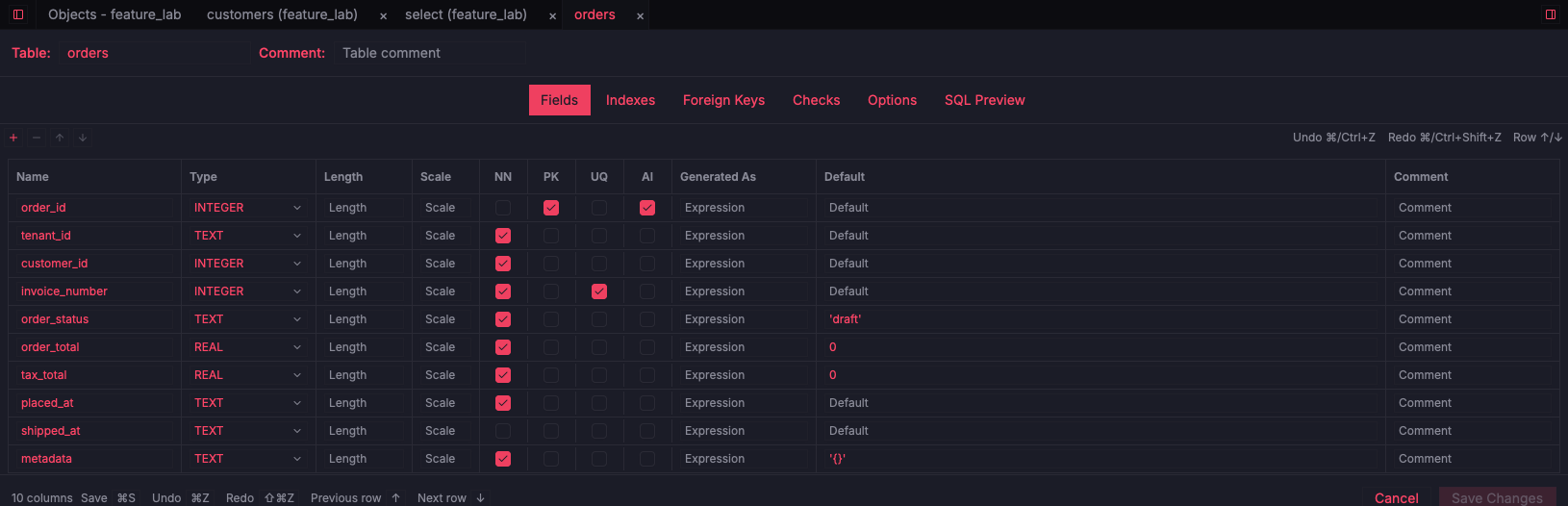
Task: Edit the Scale field of tax_total
Action: coord(445,375)
